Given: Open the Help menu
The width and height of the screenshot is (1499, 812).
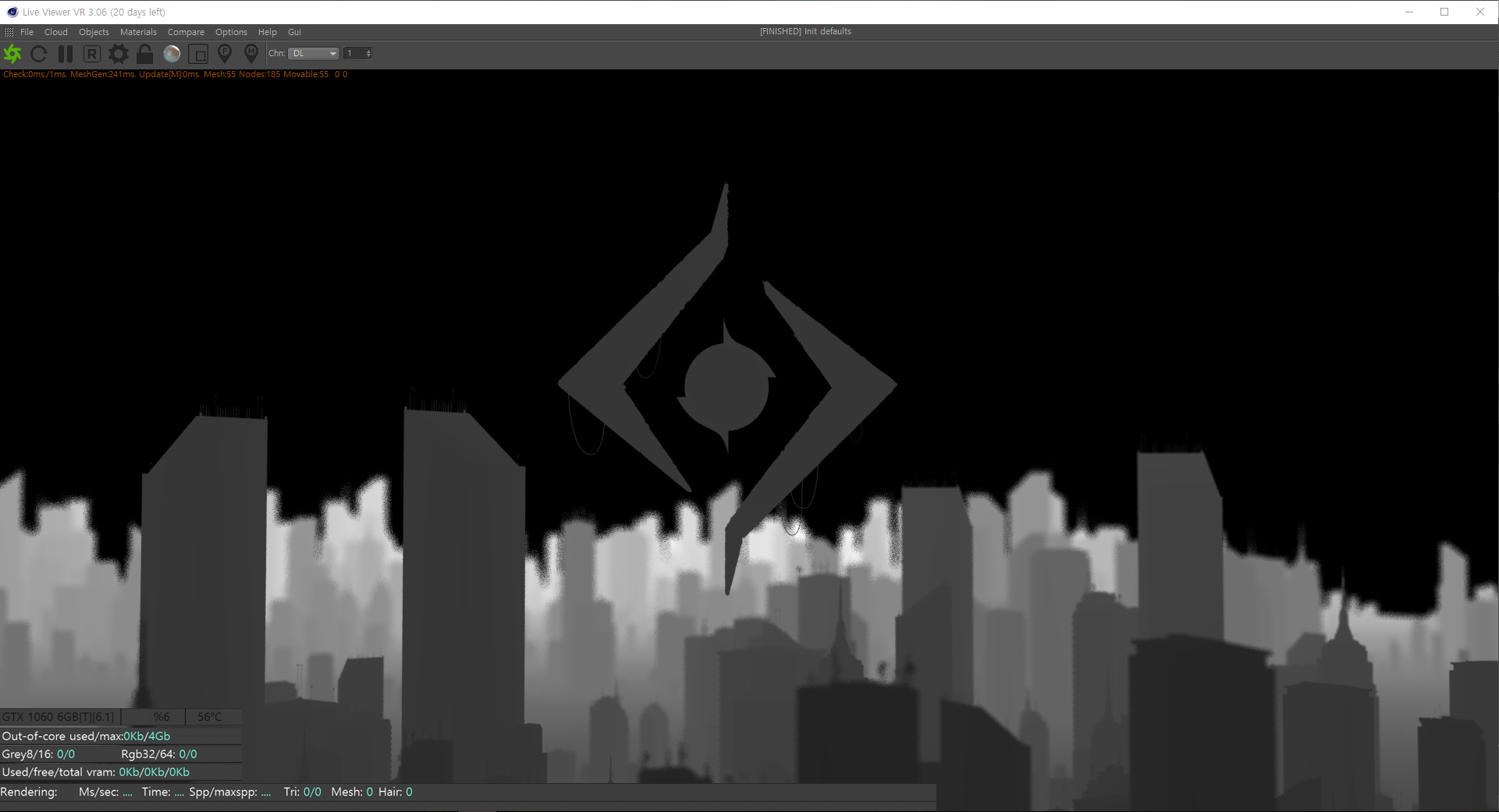Looking at the screenshot, I should point(268,32).
